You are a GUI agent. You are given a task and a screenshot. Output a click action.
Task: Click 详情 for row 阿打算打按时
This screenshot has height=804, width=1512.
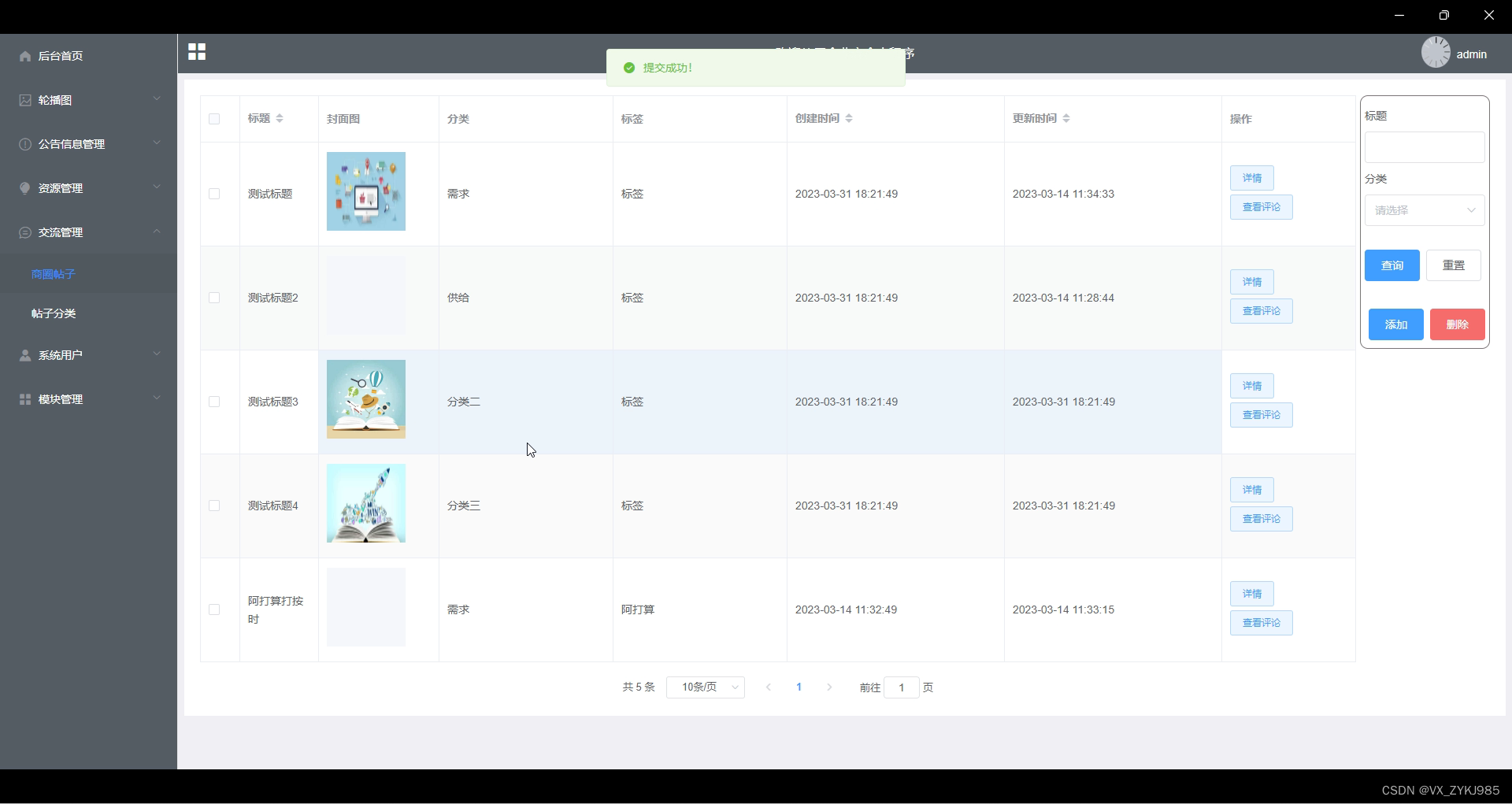[1252, 594]
